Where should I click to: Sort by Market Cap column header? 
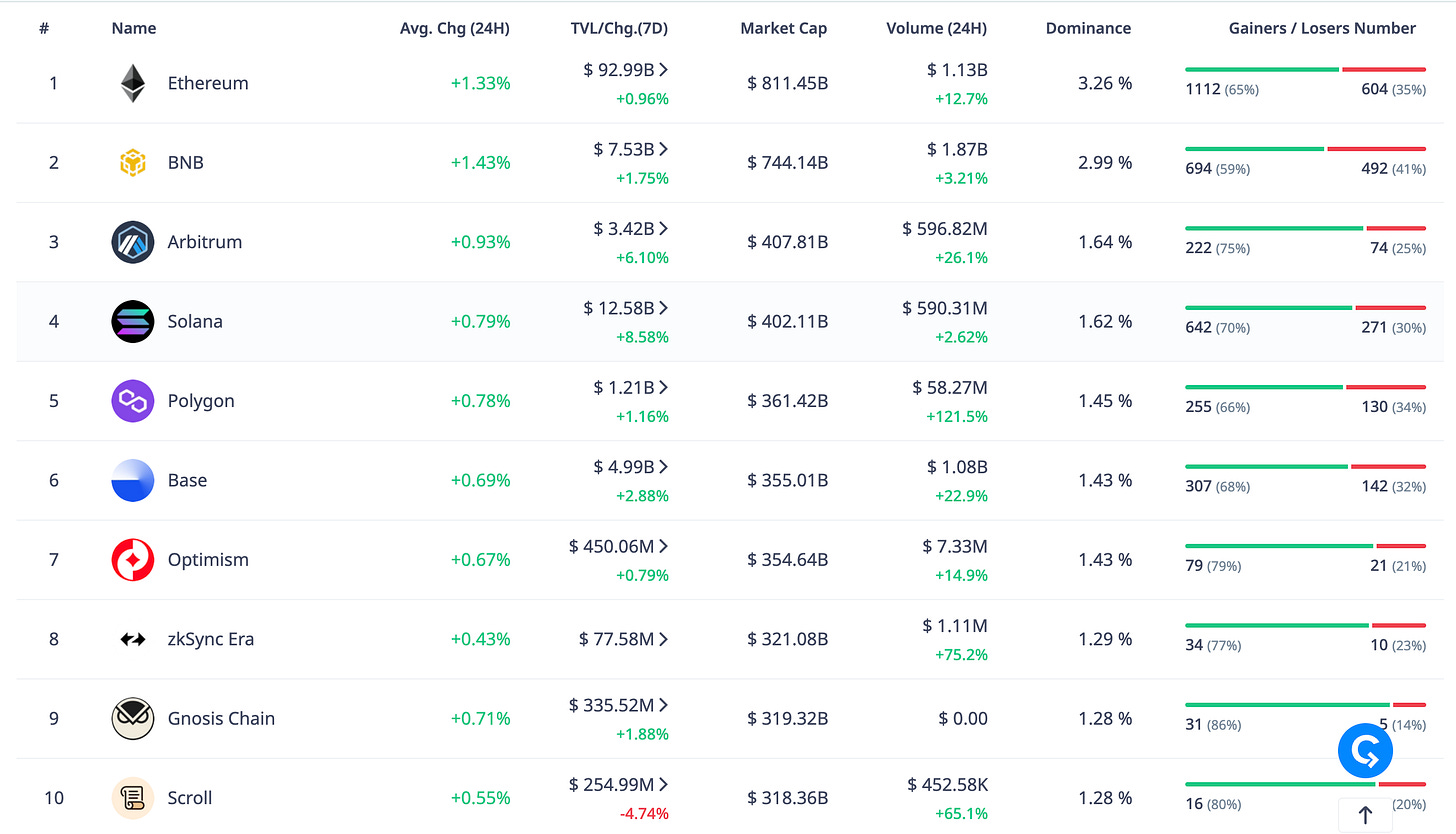pyautogui.click(x=784, y=28)
